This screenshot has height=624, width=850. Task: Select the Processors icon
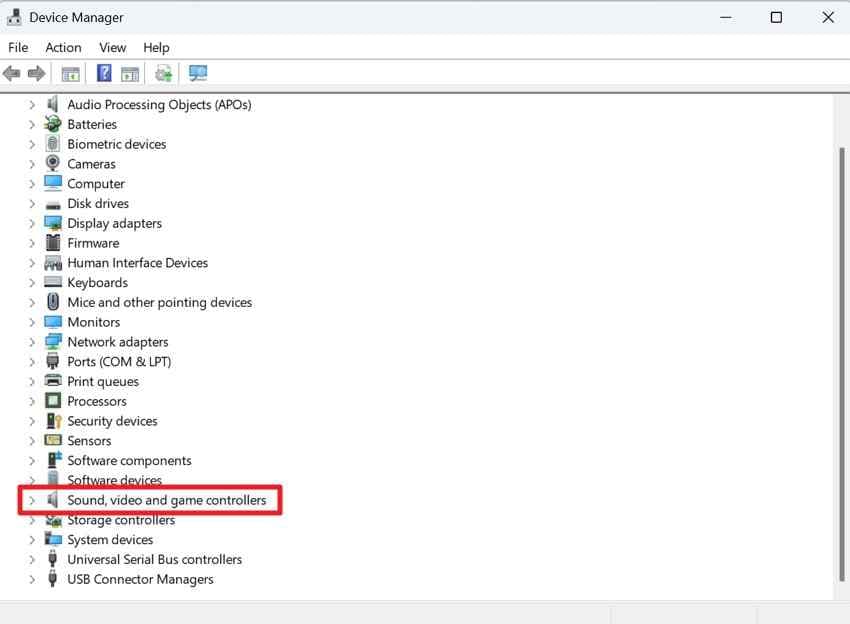[53, 401]
